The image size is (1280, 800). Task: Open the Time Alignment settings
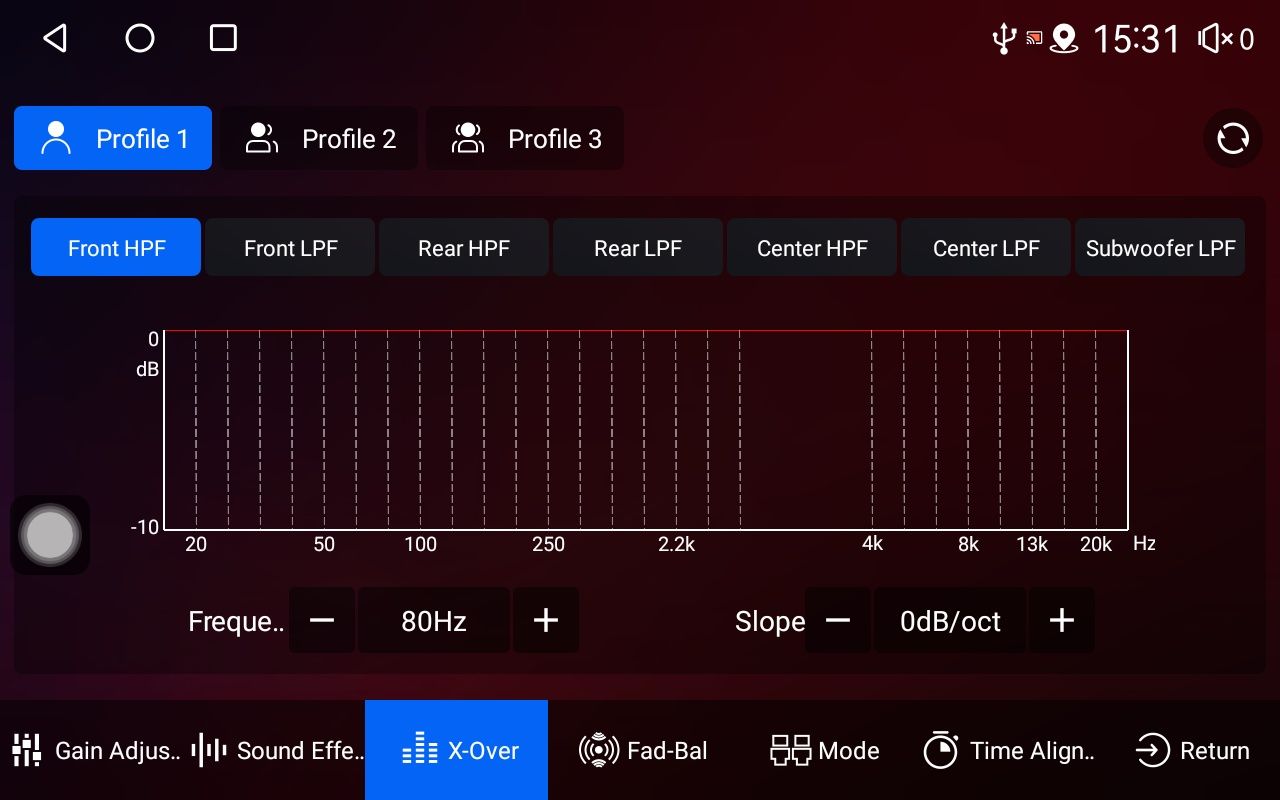pos(1009,750)
